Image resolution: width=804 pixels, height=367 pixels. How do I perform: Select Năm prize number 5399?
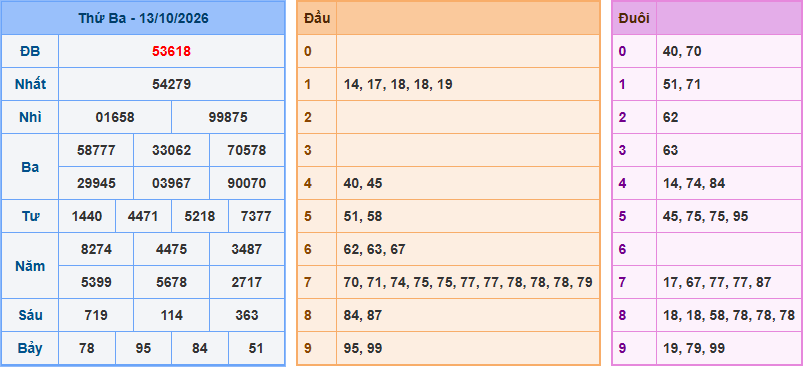pyautogui.click(x=96, y=282)
